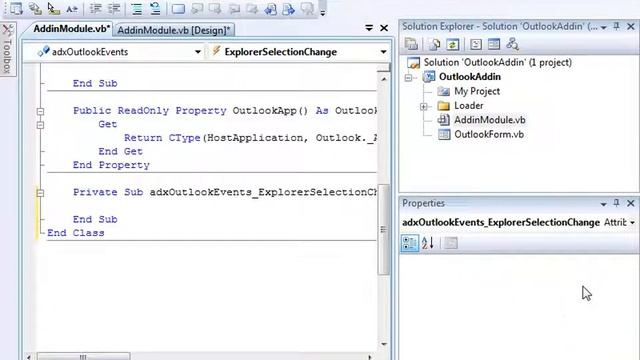Image resolution: width=640 pixels, height=360 pixels.
Task: Click the Display Quick Info toolbar icon
Action: 53,8
